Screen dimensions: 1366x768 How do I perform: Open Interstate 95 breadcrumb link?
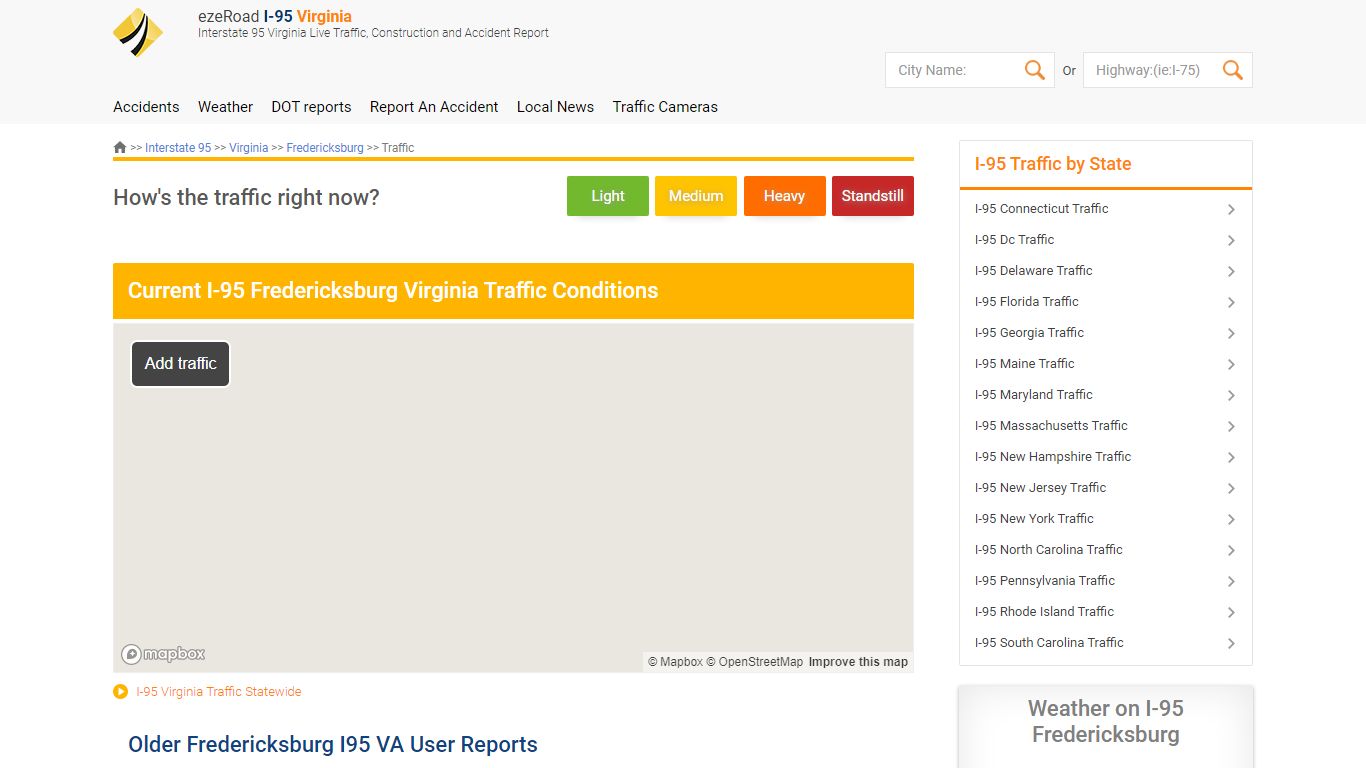coord(178,147)
